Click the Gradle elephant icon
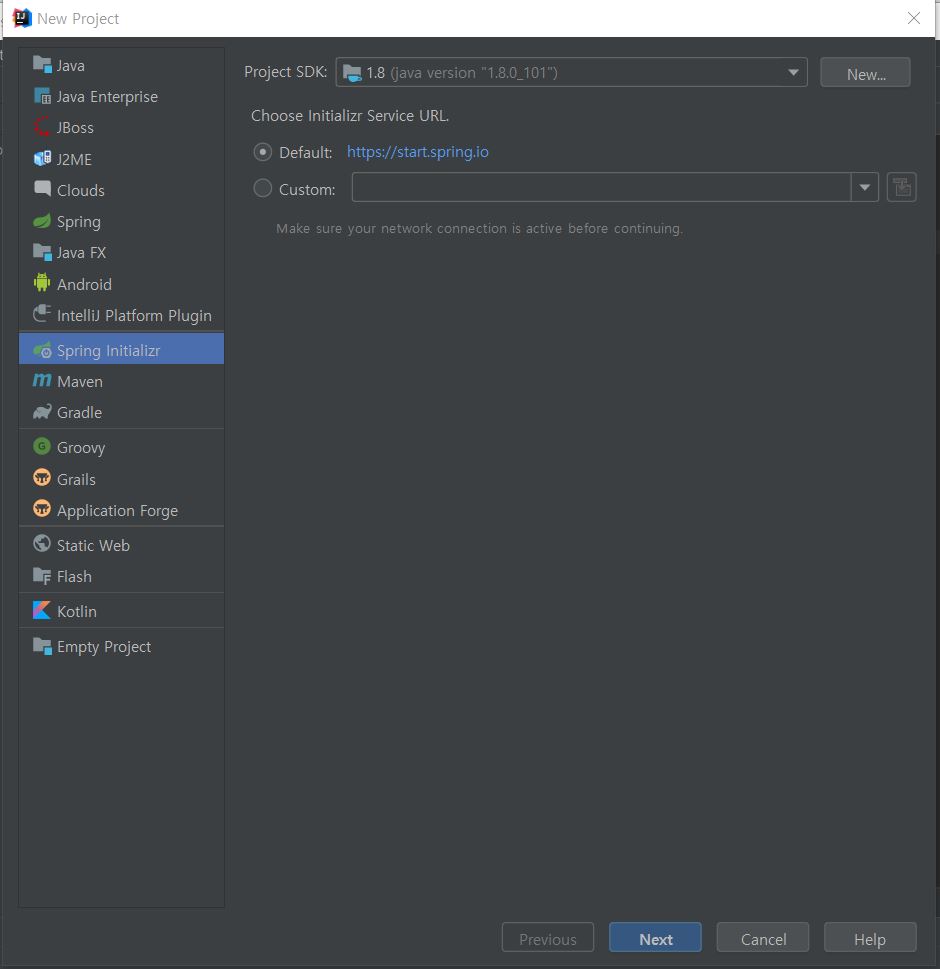Screen dimensions: 940x969 click(x=42, y=412)
